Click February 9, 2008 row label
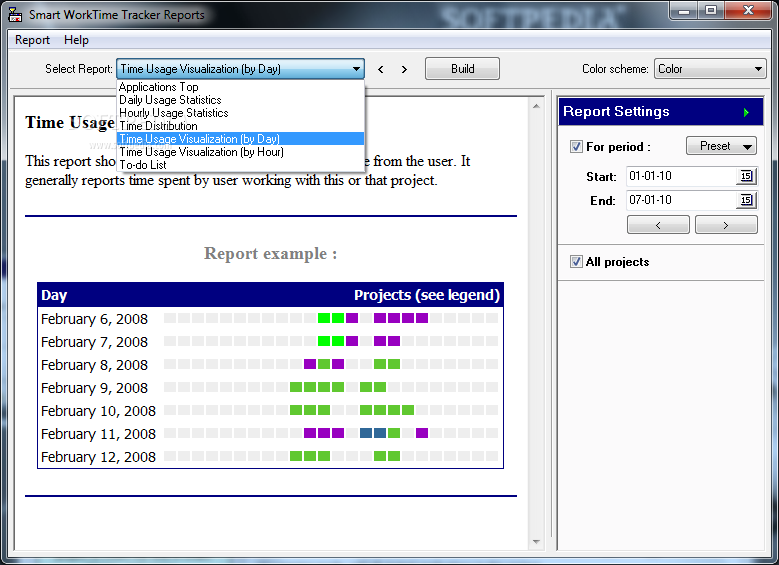 tap(94, 388)
